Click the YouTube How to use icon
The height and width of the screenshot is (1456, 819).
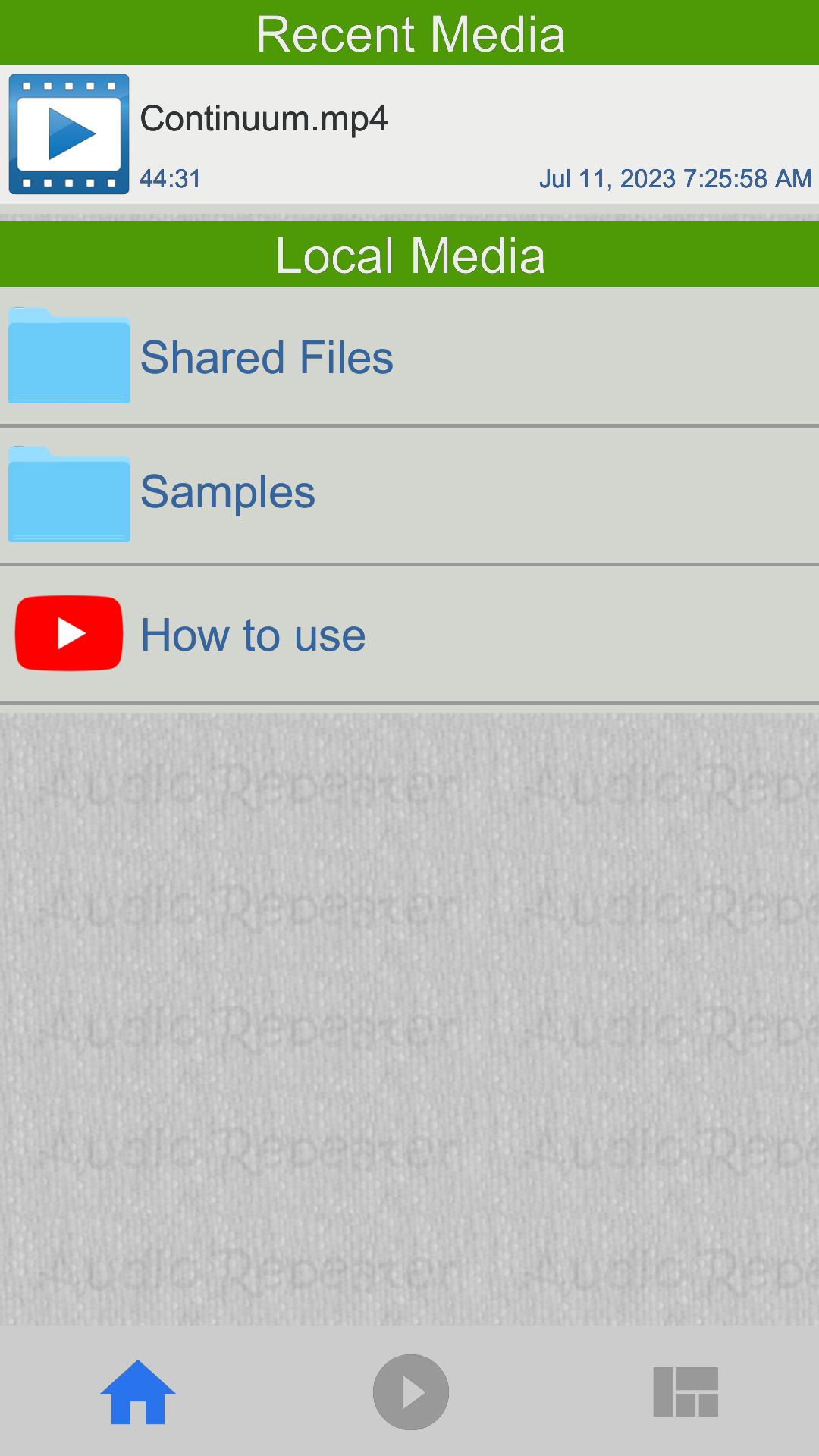tap(69, 633)
